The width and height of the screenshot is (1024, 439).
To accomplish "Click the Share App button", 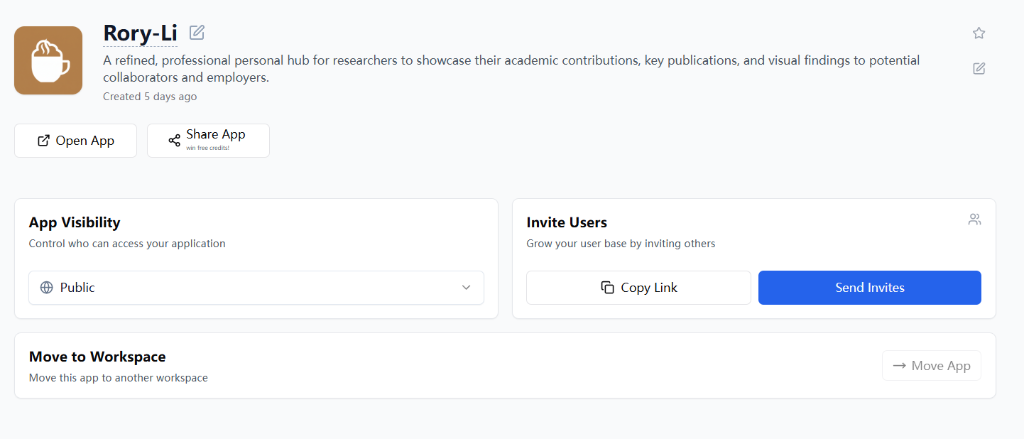I will pyautogui.click(x=208, y=140).
